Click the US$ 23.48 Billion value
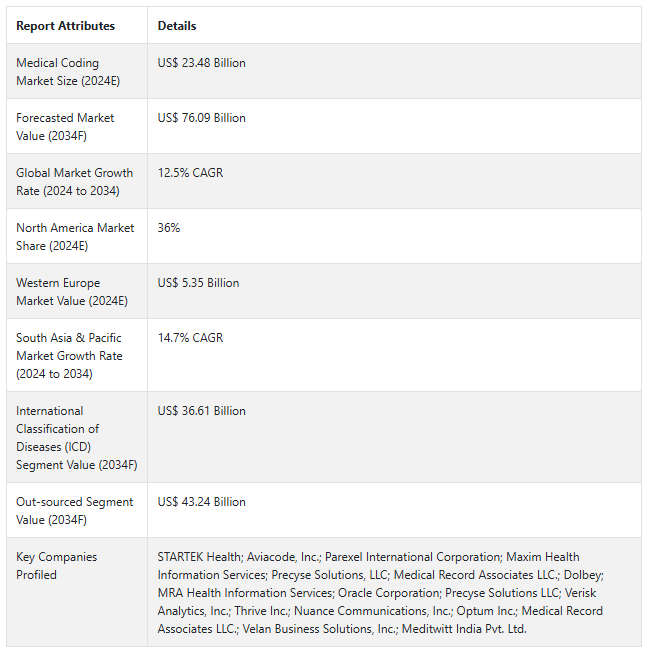647x648 pixels. click(x=201, y=63)
